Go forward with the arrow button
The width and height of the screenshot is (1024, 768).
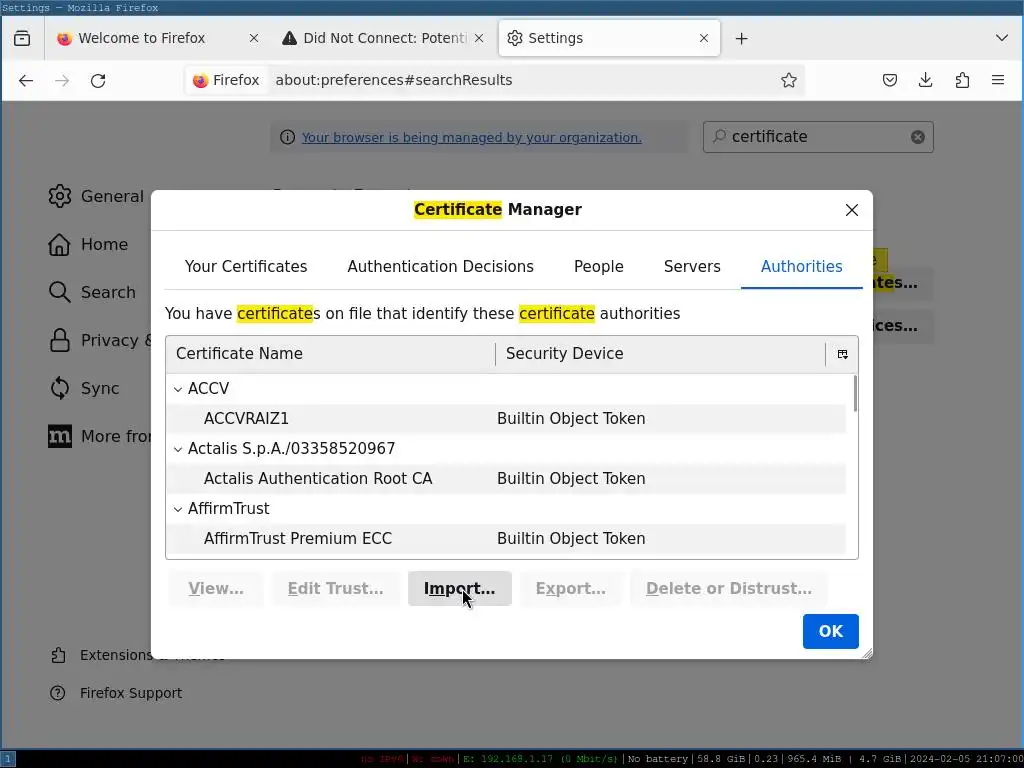[62, 80]
